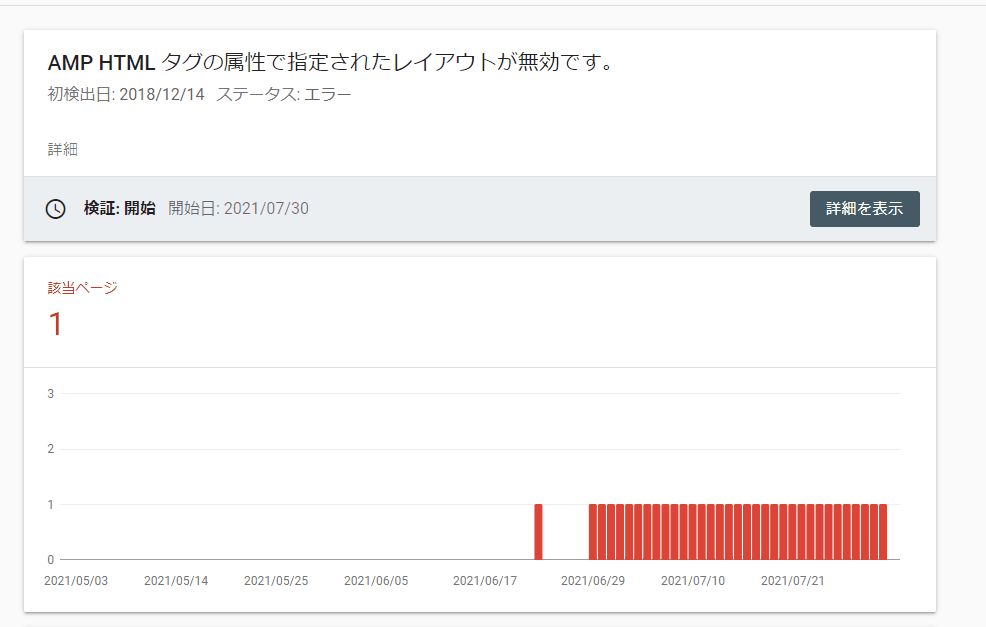Image resolution: width=986 pixels, height=627 pixels.
Task: Click the isolated red bar before 2021/06/29
Action: click(x=538, y=531)
